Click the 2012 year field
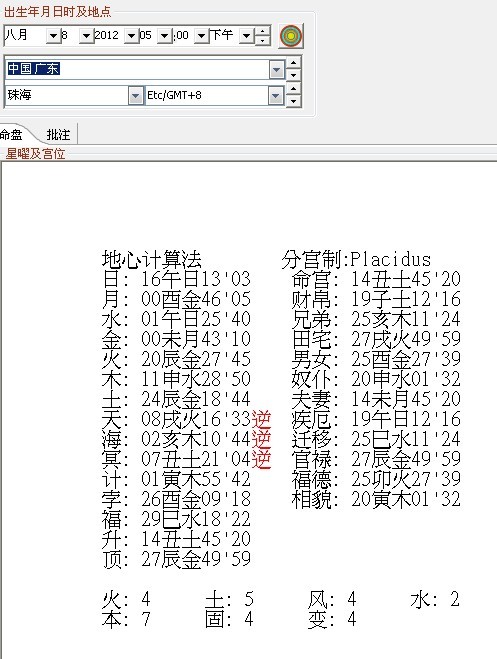This screenshot has height=659, width=497. pos(109,35)
